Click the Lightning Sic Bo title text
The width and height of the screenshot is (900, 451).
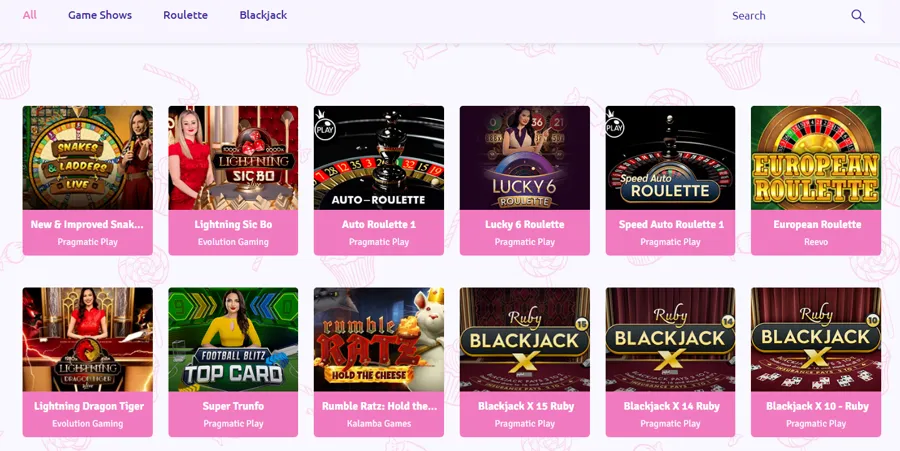click(x=233, y=224)
